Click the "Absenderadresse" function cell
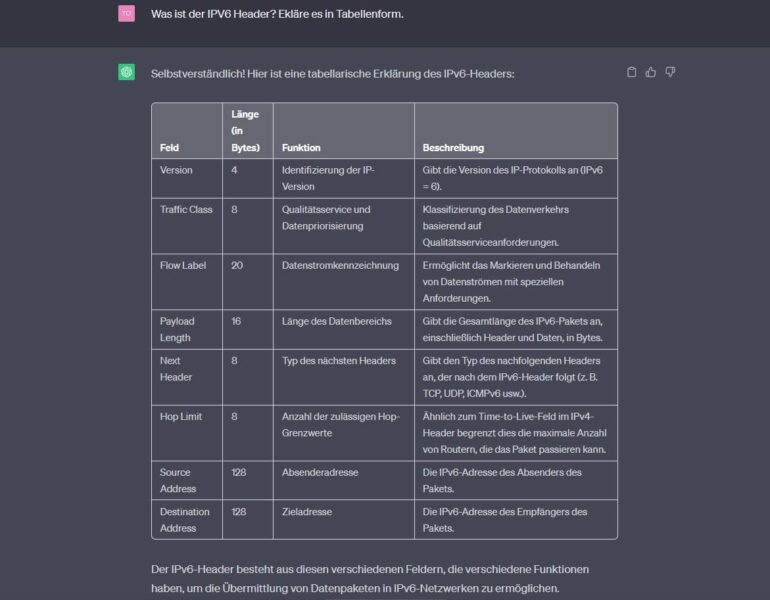The width and height of the screenshot is (770, 600). coord(320,472)
